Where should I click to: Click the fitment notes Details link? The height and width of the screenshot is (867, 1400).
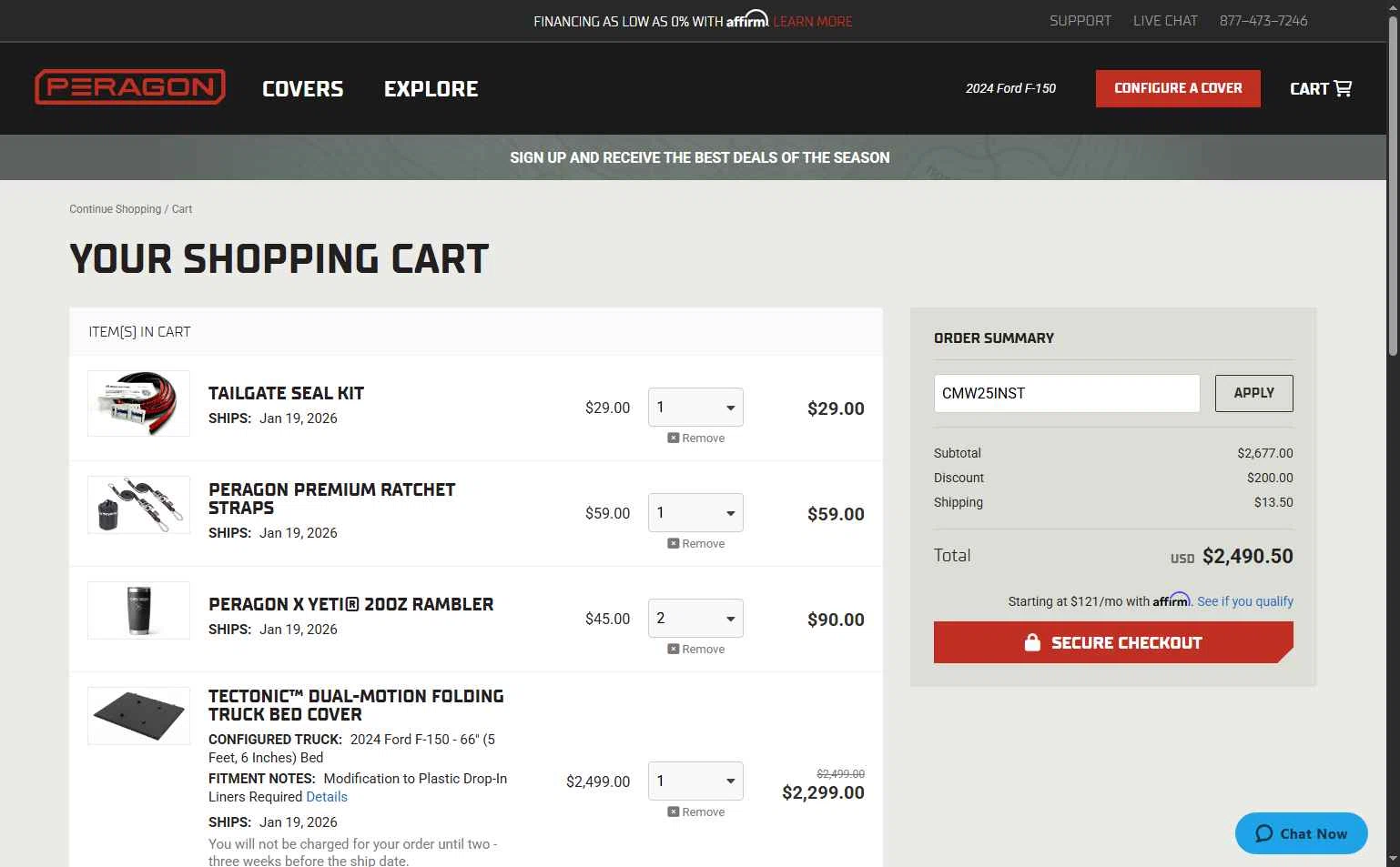pos(327,797)
